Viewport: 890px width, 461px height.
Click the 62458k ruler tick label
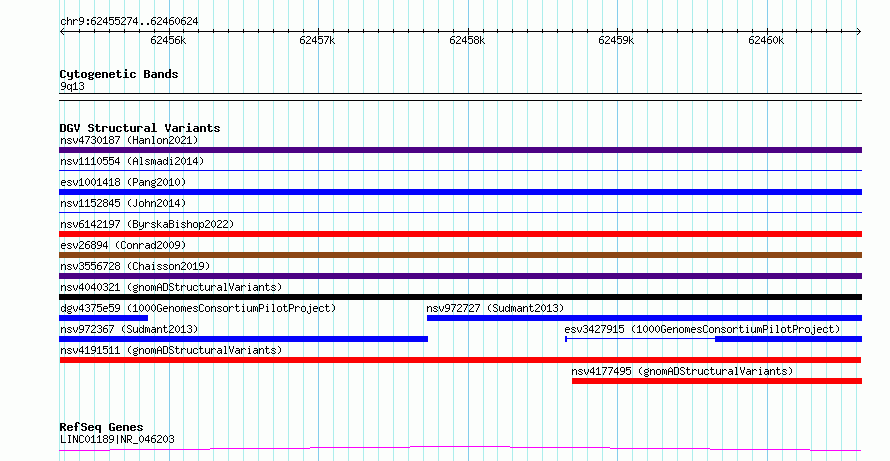pos(467,40)
